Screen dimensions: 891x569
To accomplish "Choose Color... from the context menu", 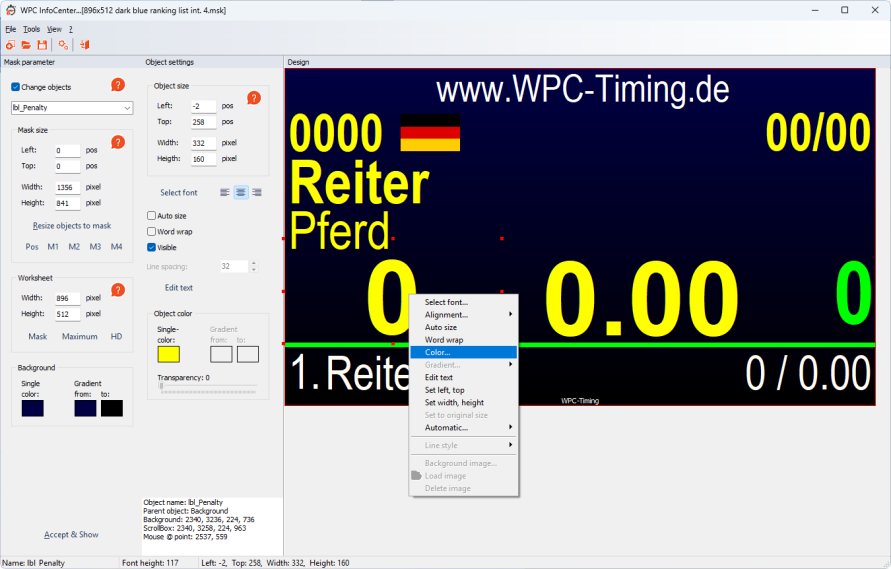I will coord(464,352).
